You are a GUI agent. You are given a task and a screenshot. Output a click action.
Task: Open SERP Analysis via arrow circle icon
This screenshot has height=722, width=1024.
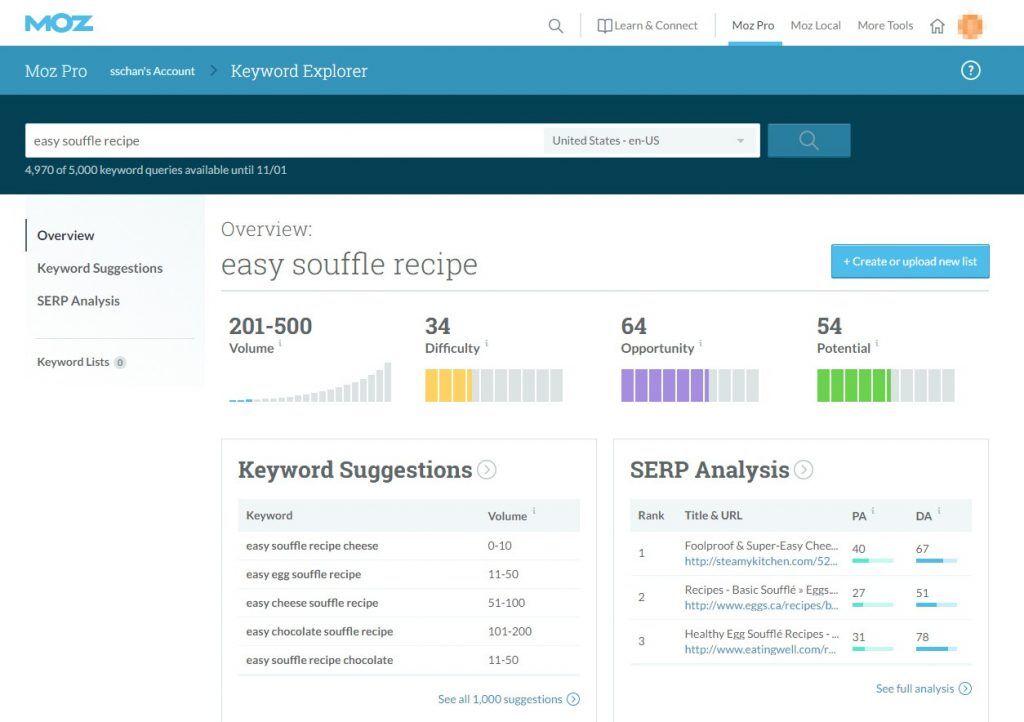pos(803,469)
